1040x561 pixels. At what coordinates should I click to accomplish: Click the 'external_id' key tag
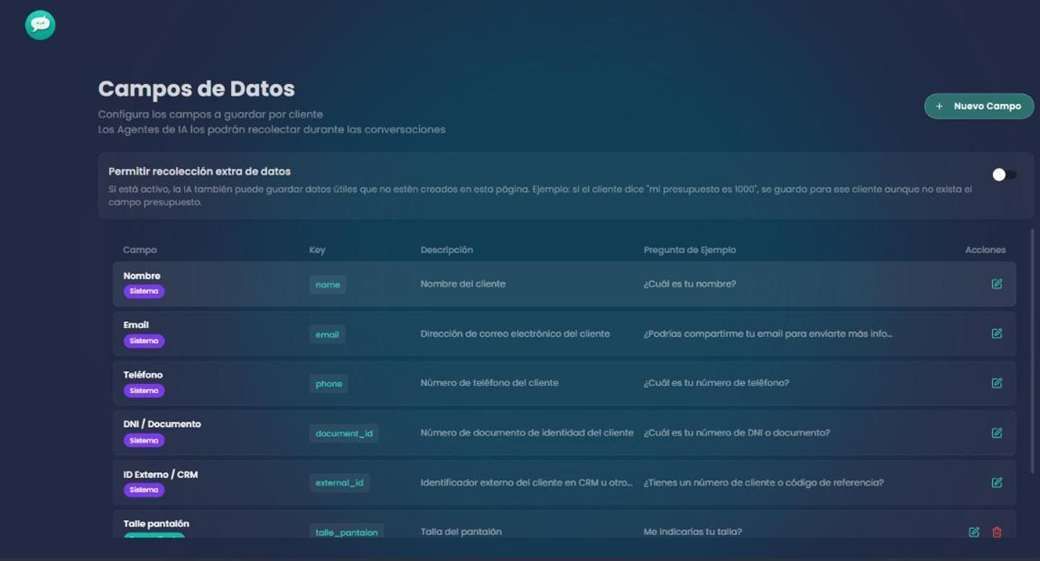pyautogui.click(x=339, y=483)
